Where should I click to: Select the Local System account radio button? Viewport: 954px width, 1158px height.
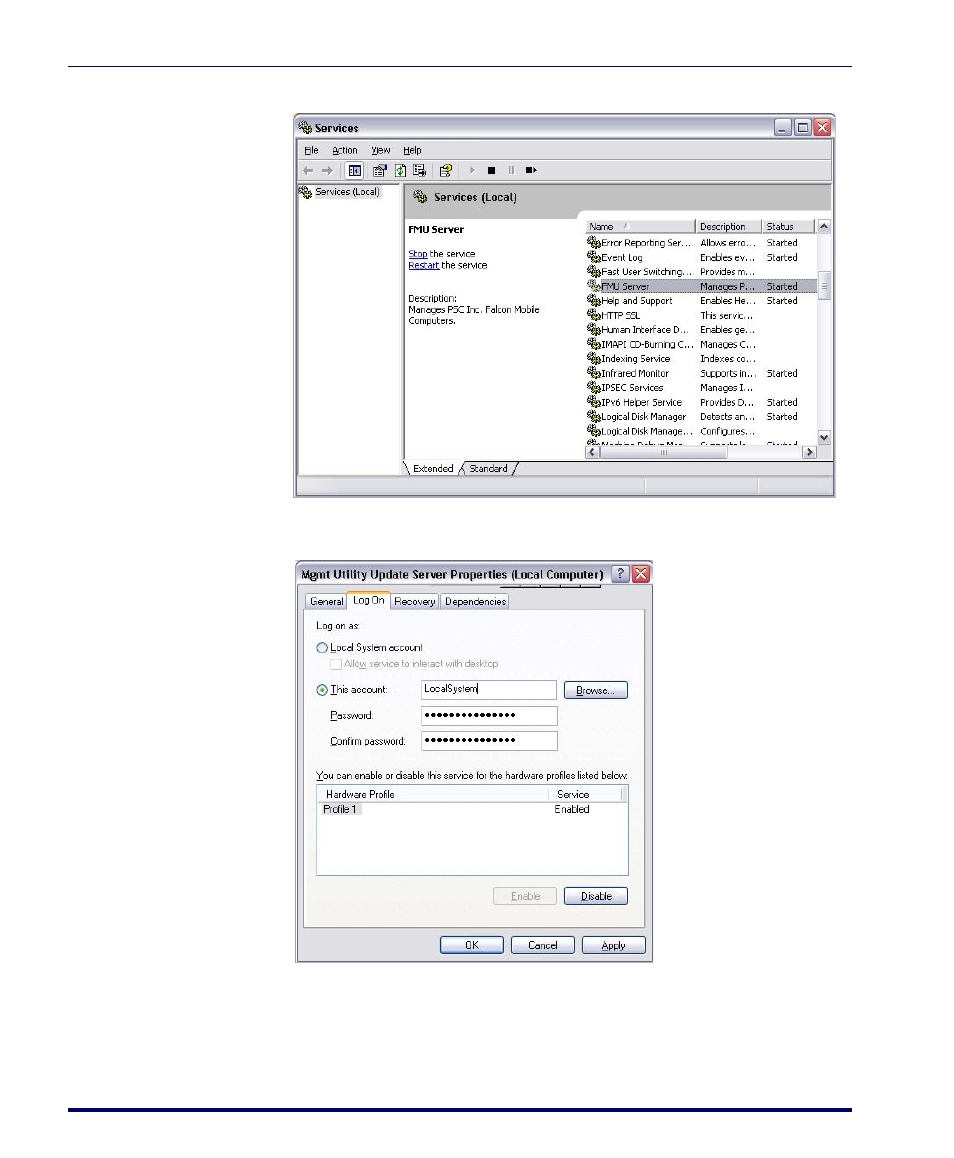[x=322, y=648]
